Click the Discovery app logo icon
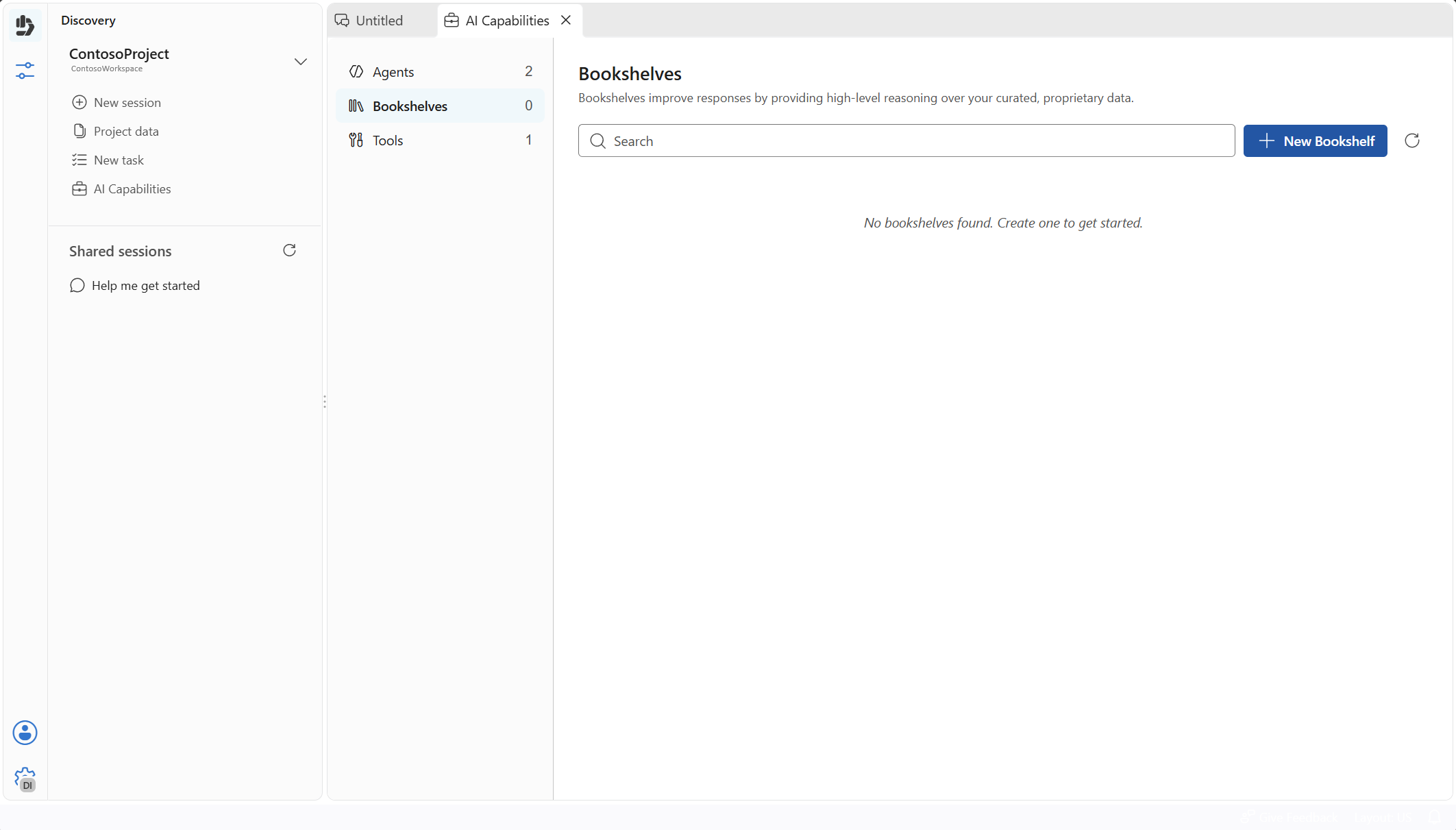 coord(25,25)
